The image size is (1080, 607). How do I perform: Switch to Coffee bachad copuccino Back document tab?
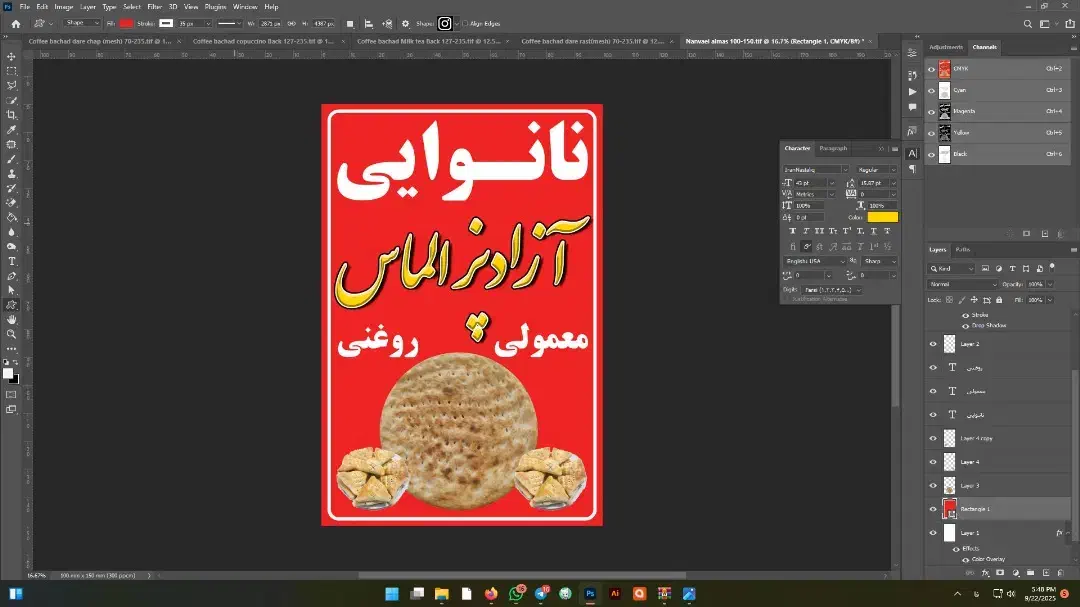tap(263, 41)
